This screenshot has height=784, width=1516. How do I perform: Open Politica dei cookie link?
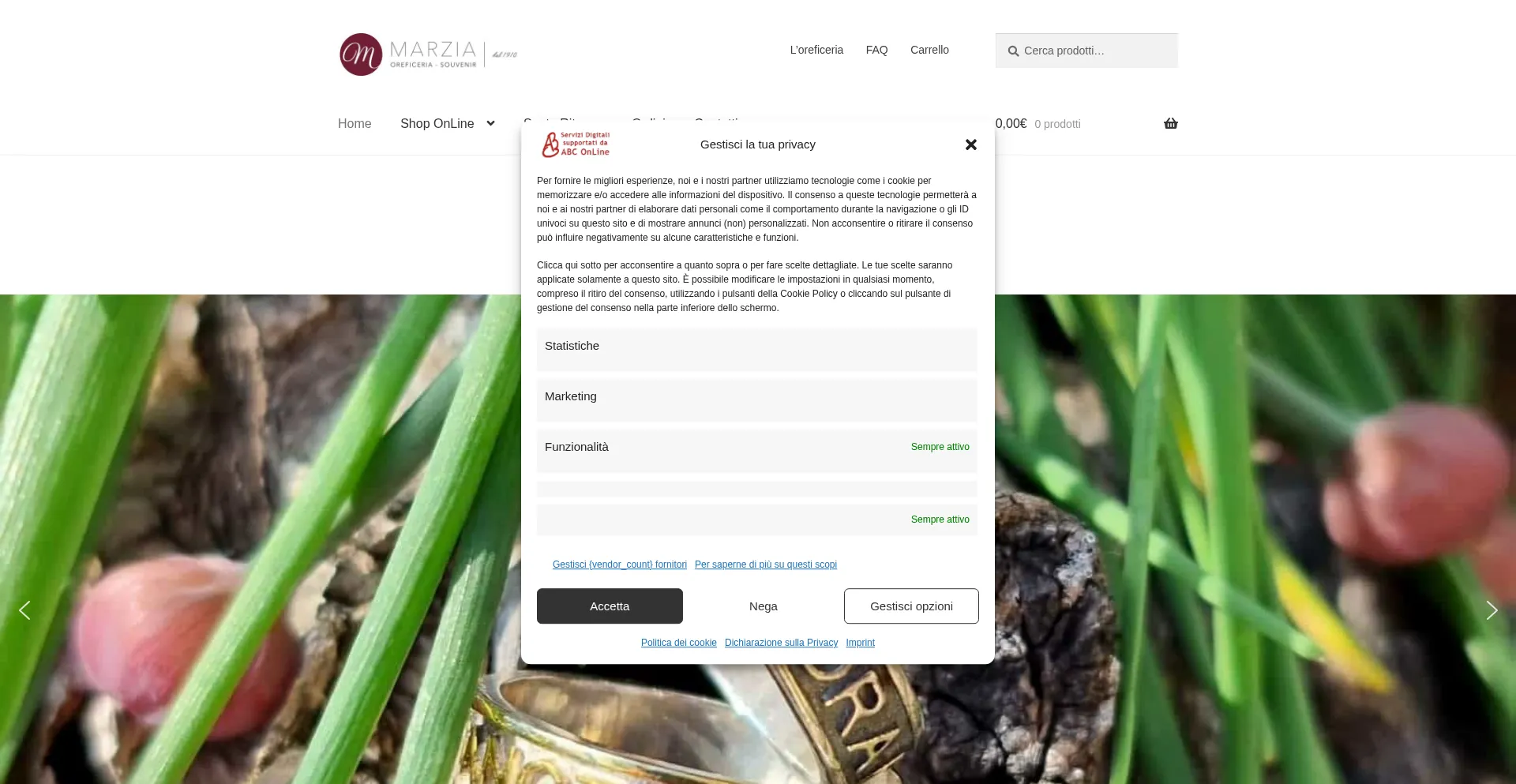679,643
